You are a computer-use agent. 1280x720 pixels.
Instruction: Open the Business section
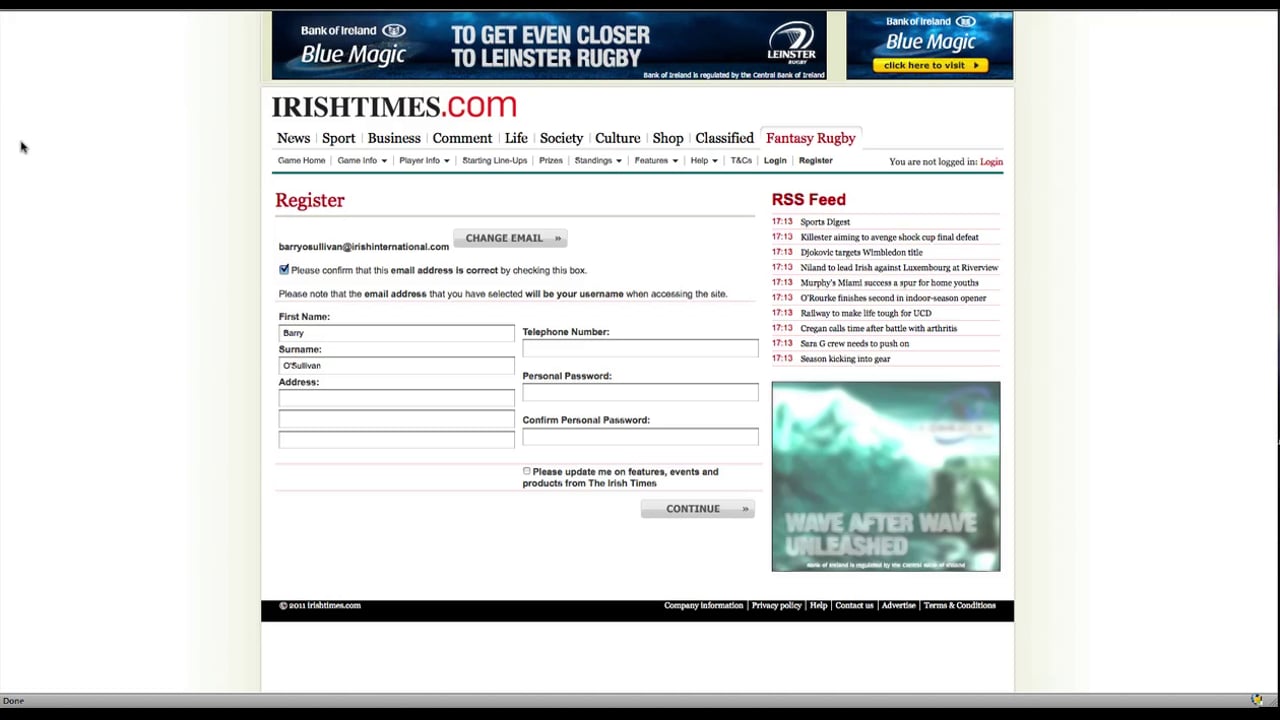tap(394, 138)
